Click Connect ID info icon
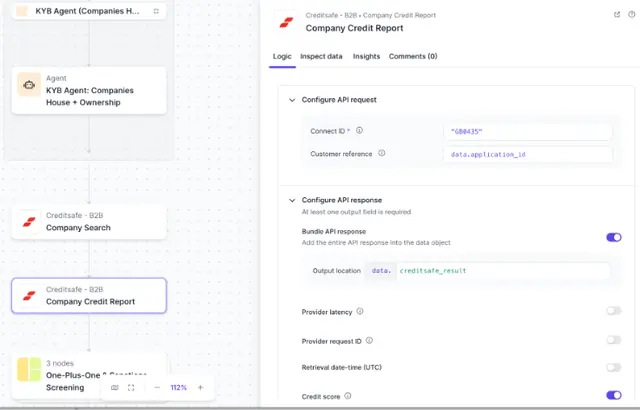The width and height of the screenshot is (640, 410). point(359,131)
